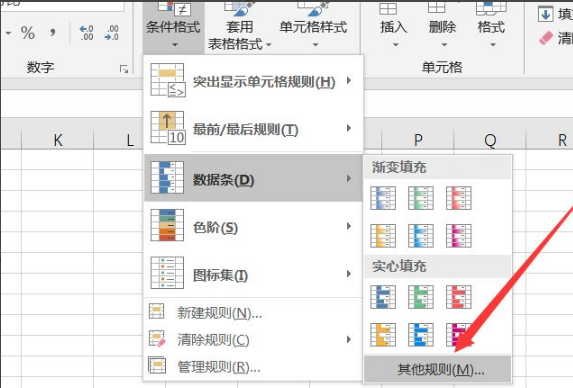The width and height of the screenshot is (573, 388).
Task: Apply green gradient fill data bar
Action: tap(421, 198)
